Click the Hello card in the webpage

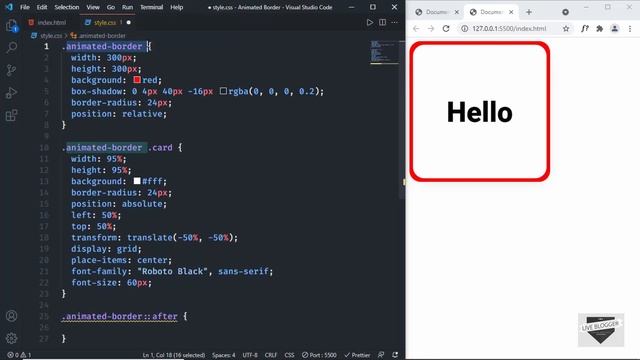click(x=480, y=111)
